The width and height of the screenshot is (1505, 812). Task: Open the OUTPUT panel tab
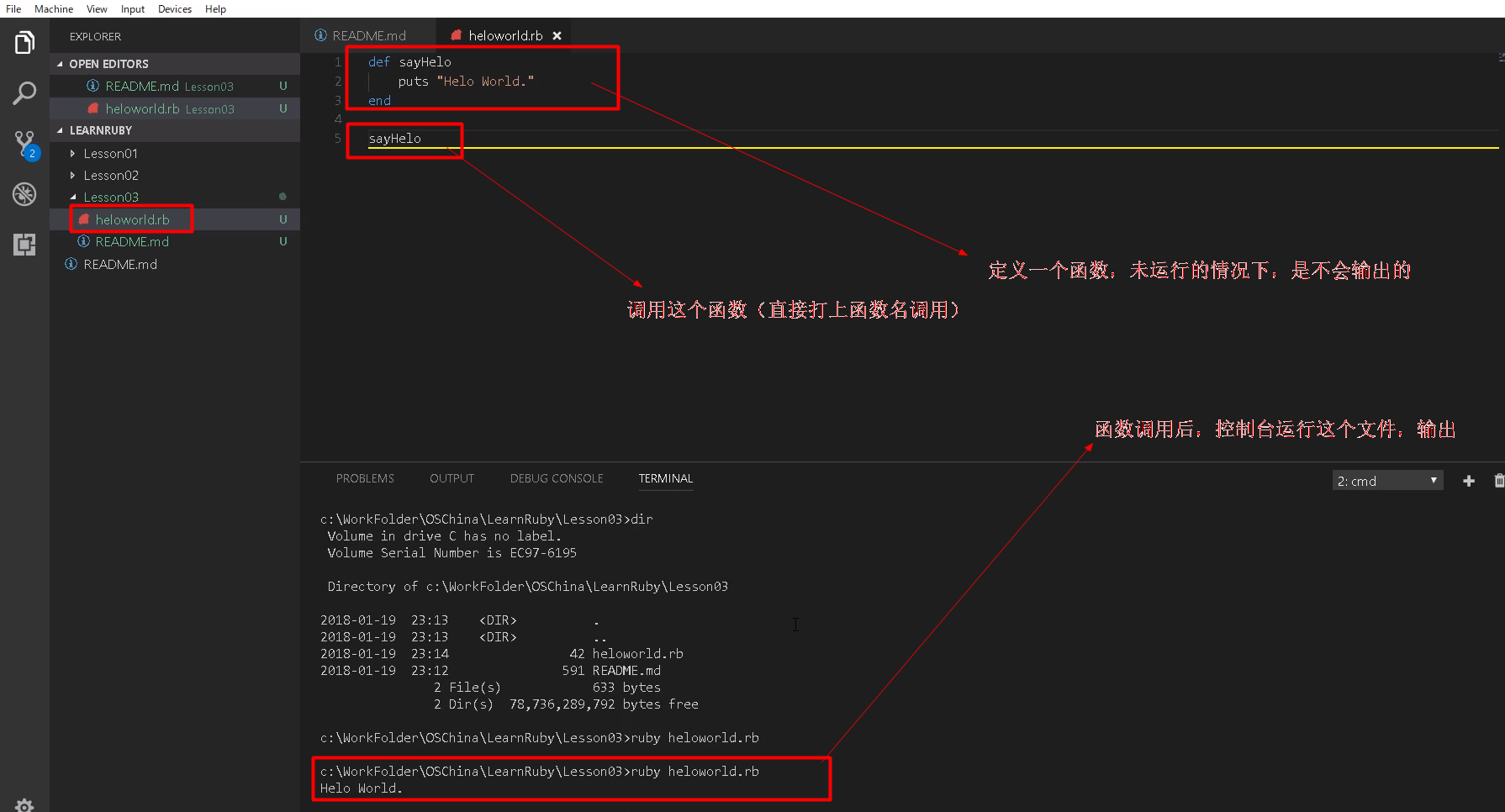(451, 478)
